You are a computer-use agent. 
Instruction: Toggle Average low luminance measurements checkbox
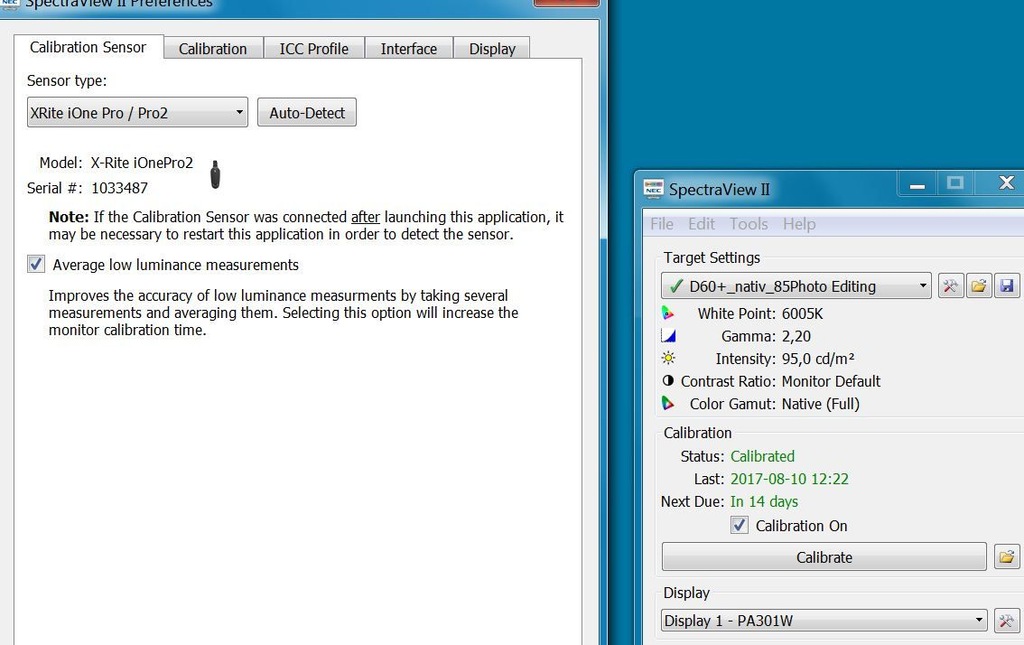click(x=36, y=264)
